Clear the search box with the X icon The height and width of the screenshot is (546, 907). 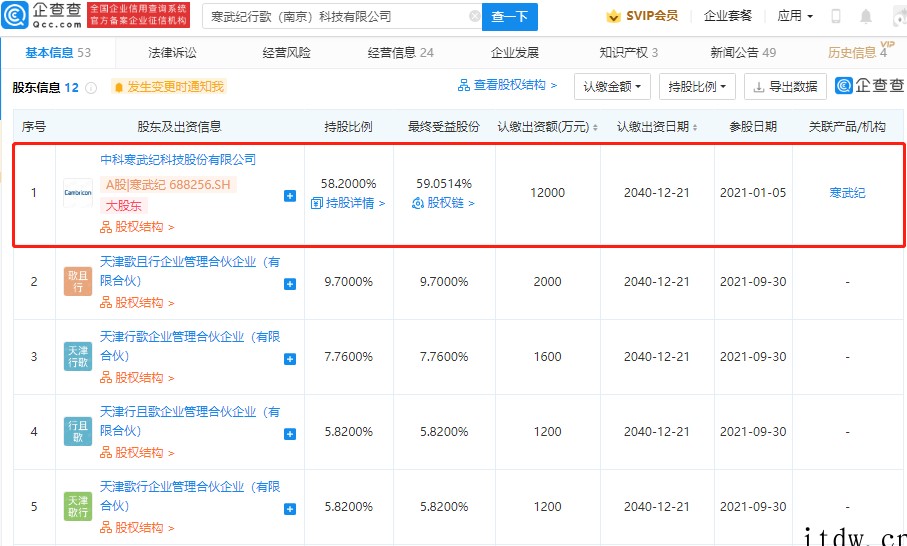474,17
